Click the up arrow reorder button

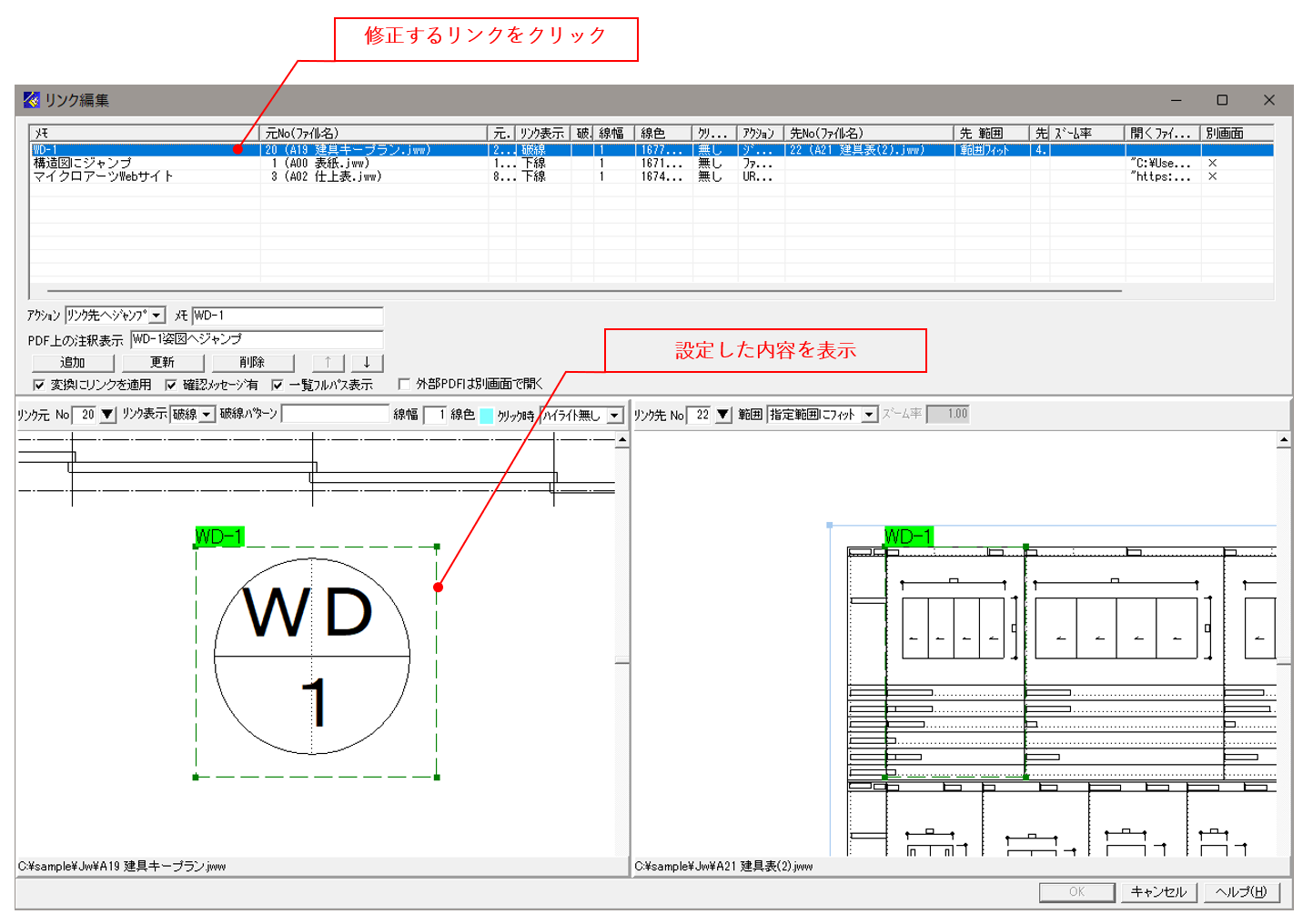point(328,362)
